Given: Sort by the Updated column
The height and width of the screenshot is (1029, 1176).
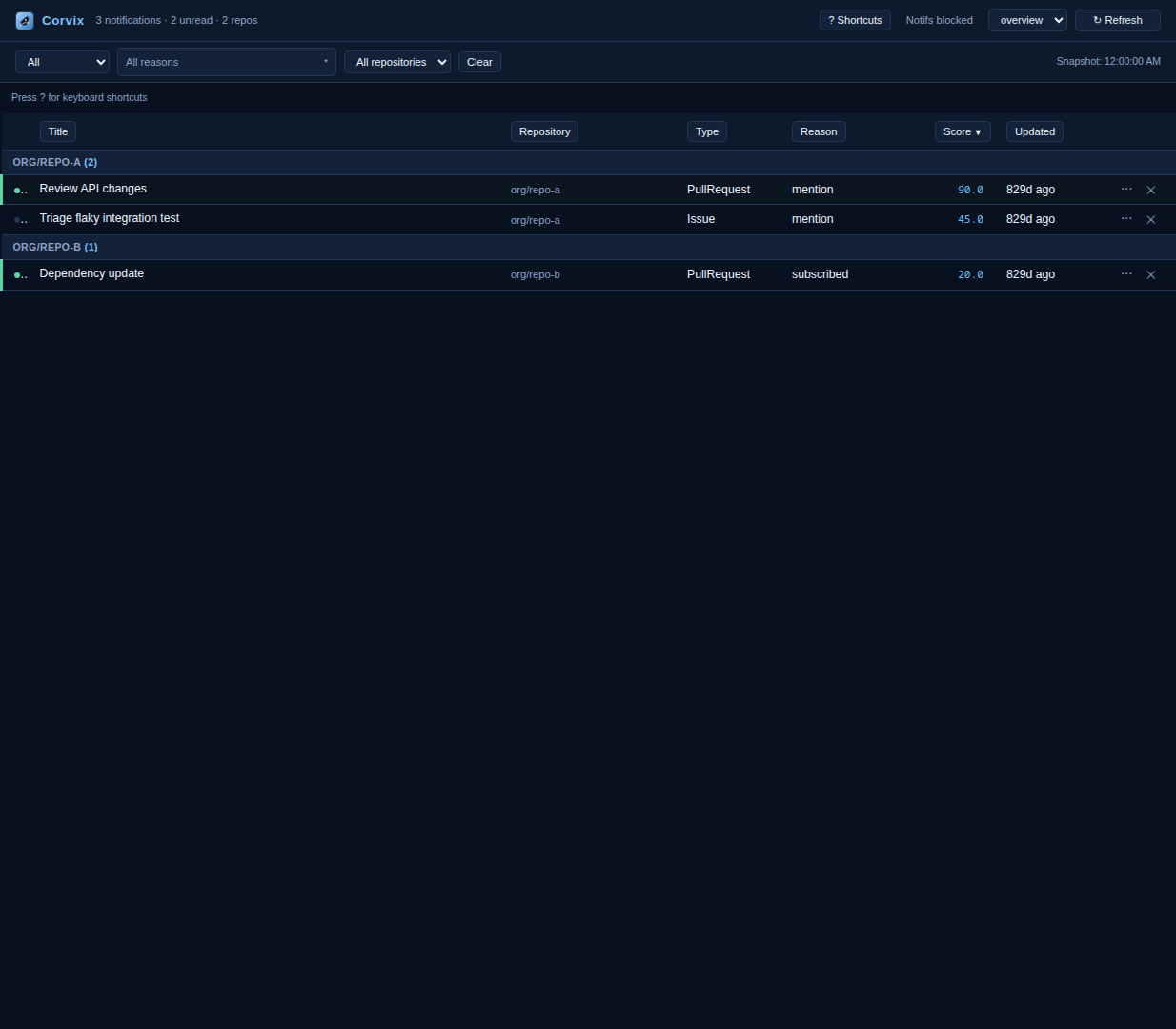Looking at the screenshot, I should click(1035, 131).
